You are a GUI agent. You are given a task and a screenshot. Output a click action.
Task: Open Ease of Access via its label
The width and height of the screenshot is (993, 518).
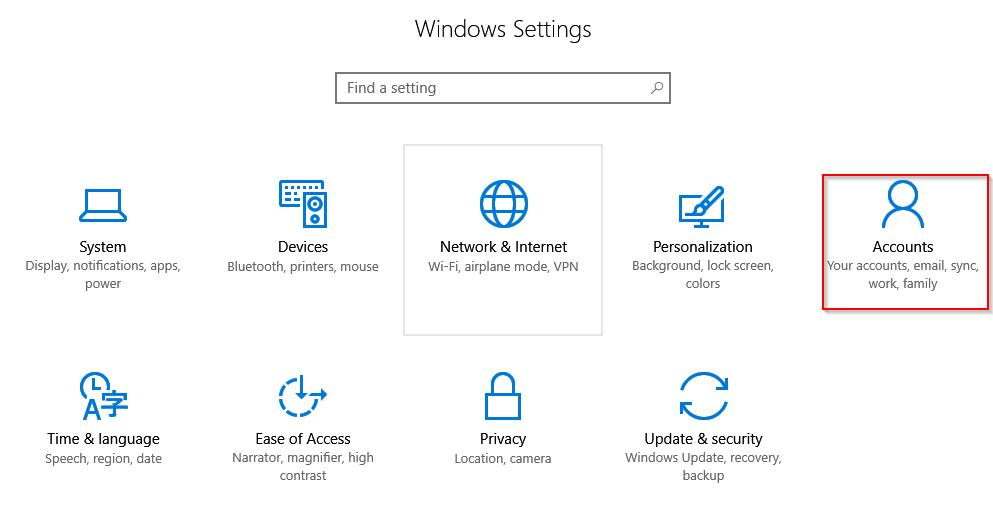[303, 439]
